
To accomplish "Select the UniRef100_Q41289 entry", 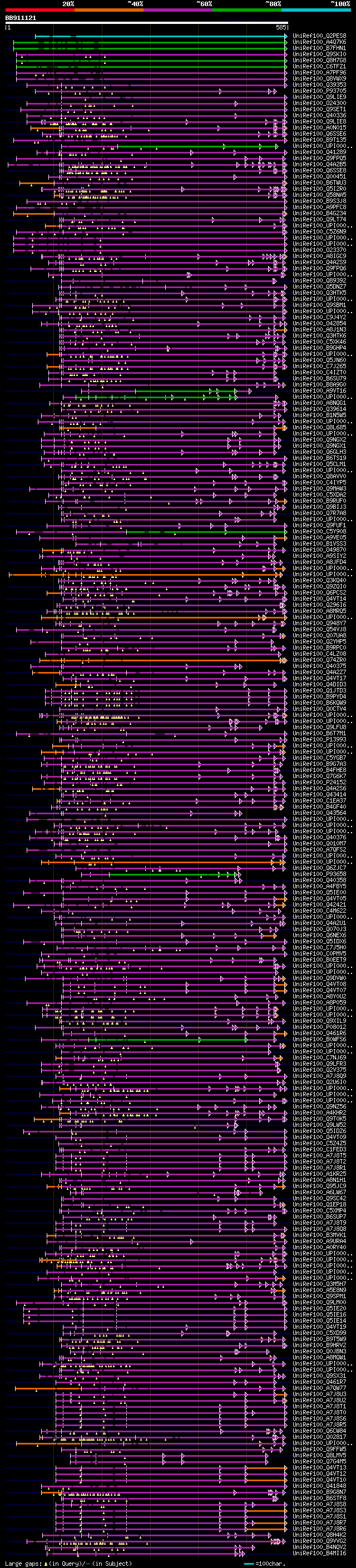I will 319,152.
